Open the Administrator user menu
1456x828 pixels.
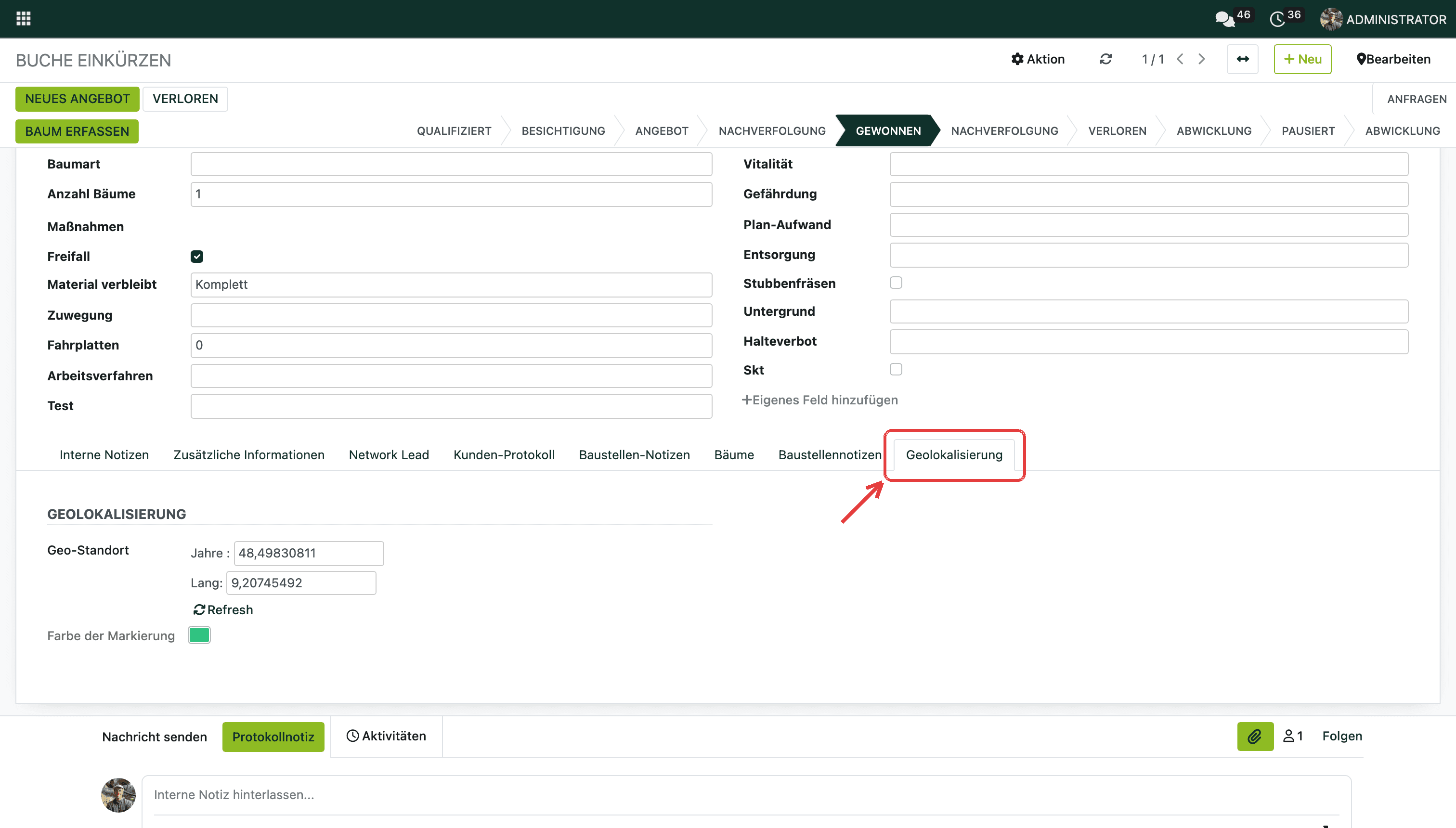pyautogui.click(x=1383, y=19)
